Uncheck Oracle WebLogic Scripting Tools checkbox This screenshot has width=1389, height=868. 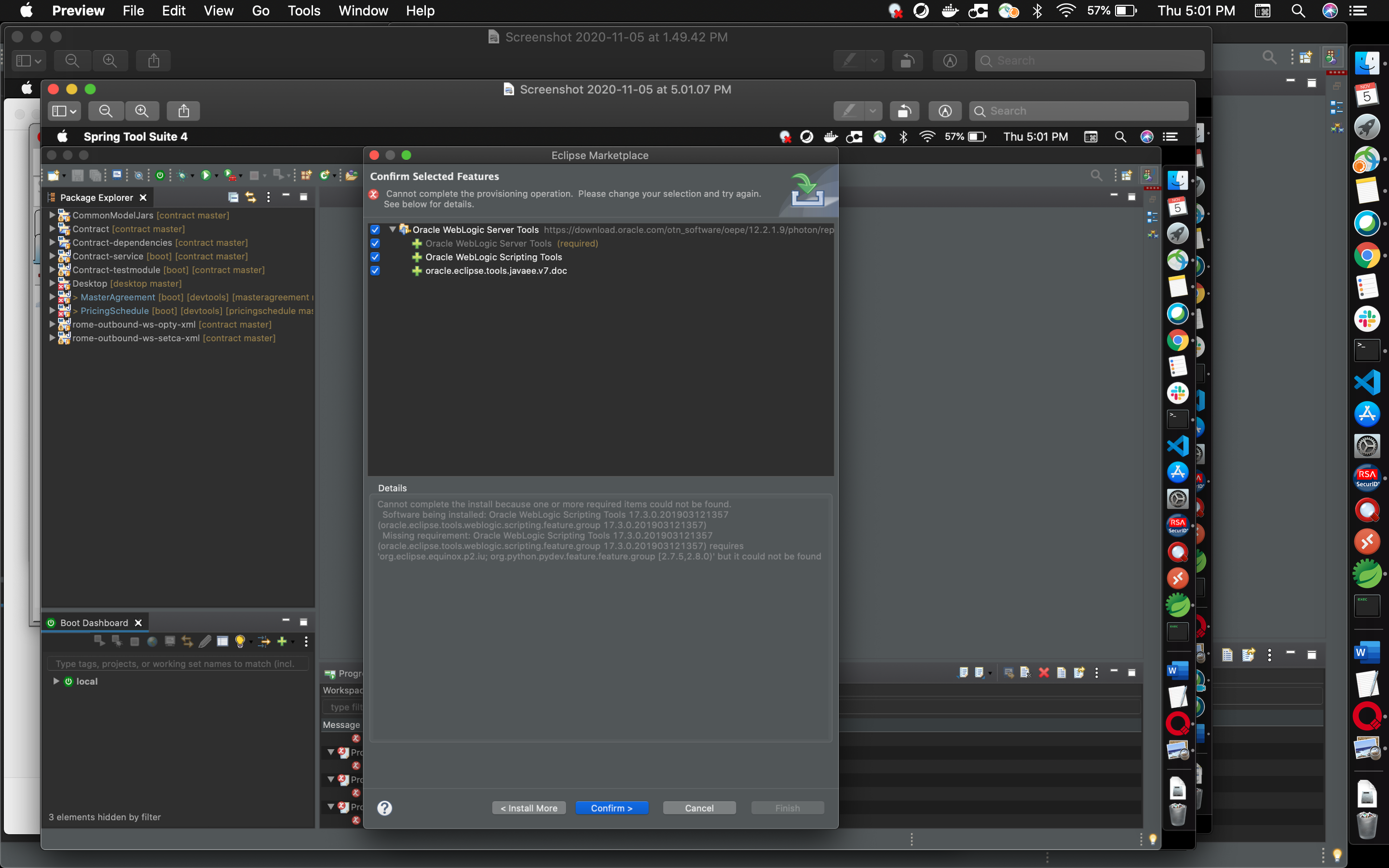pos(375,257)
